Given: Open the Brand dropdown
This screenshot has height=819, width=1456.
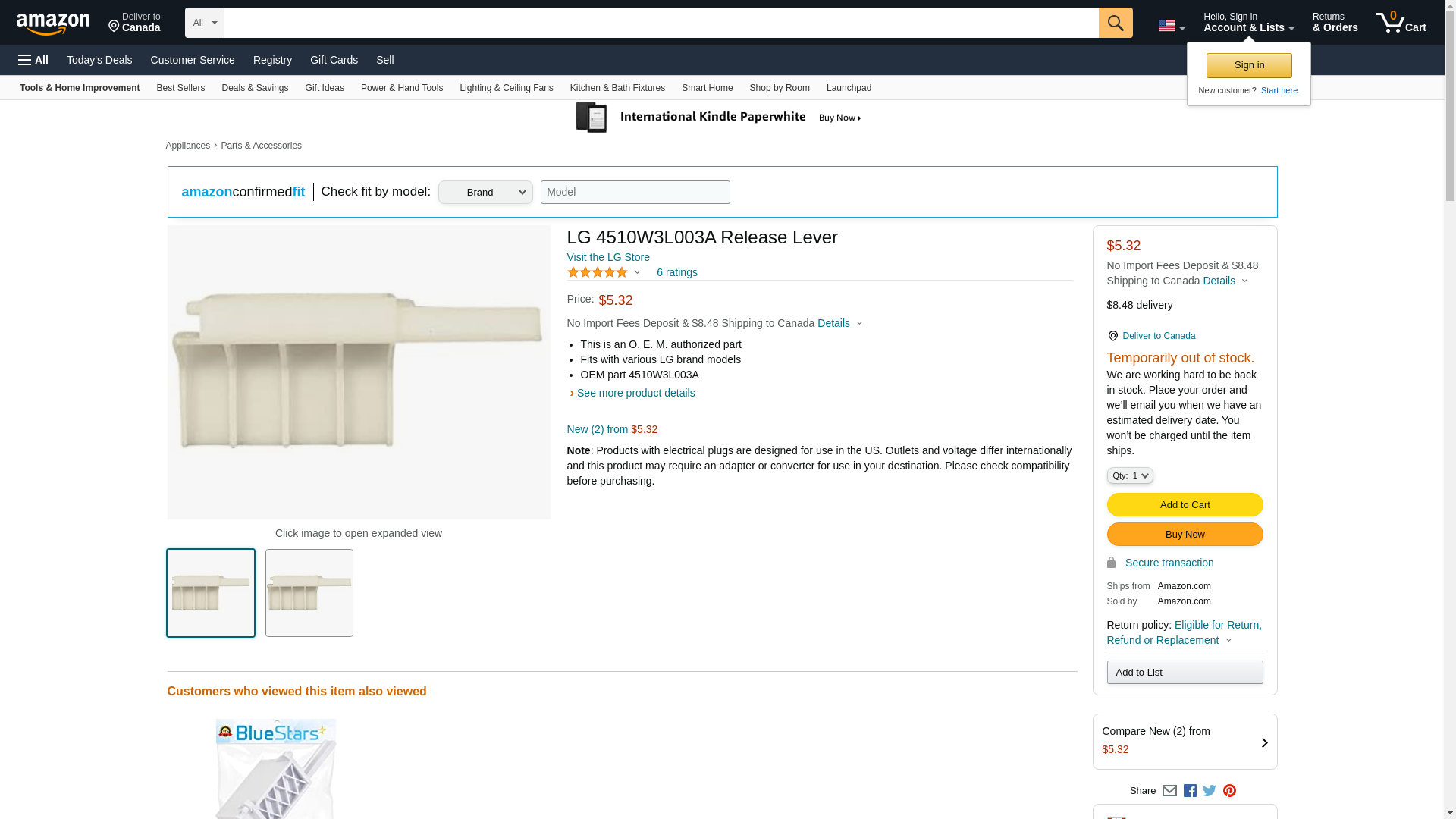Looking at the screenshot, I should (485, 192).
